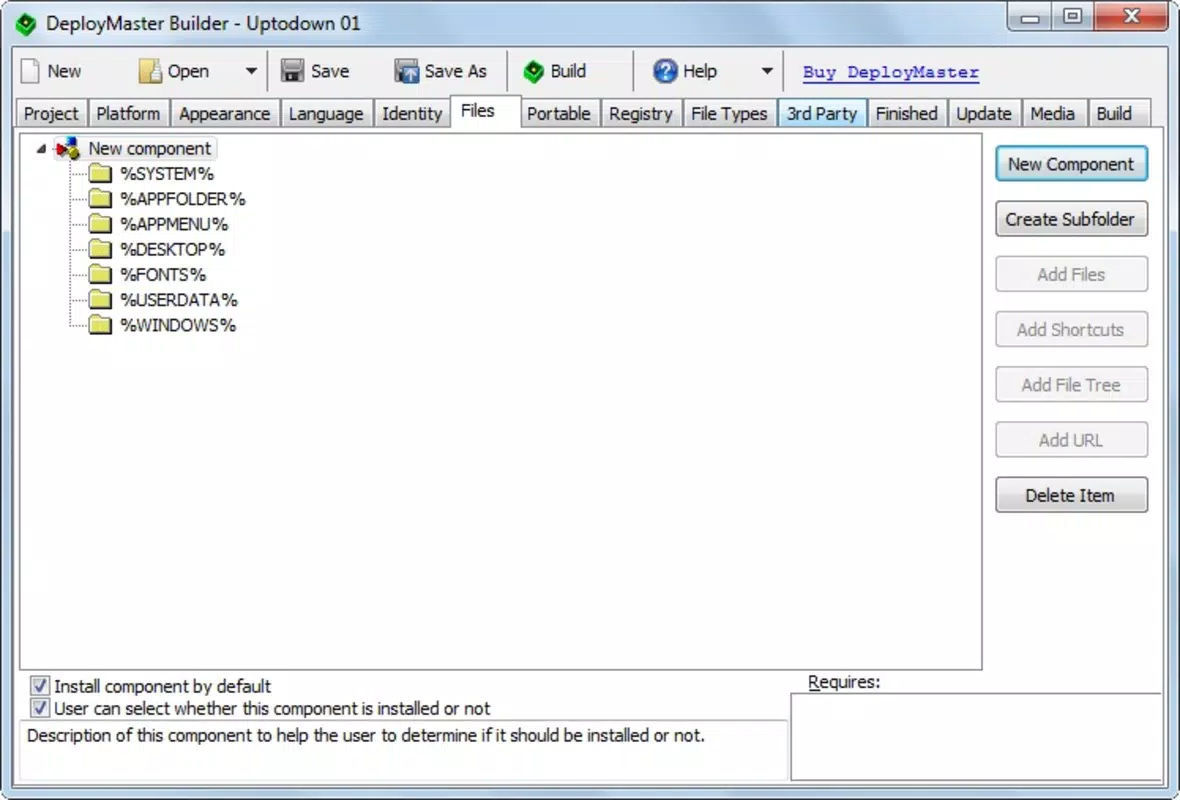Click the DeployMaster title bar app icon
Image resolution: width=1180 pixels, height=800 pixels.
[26, 24]
